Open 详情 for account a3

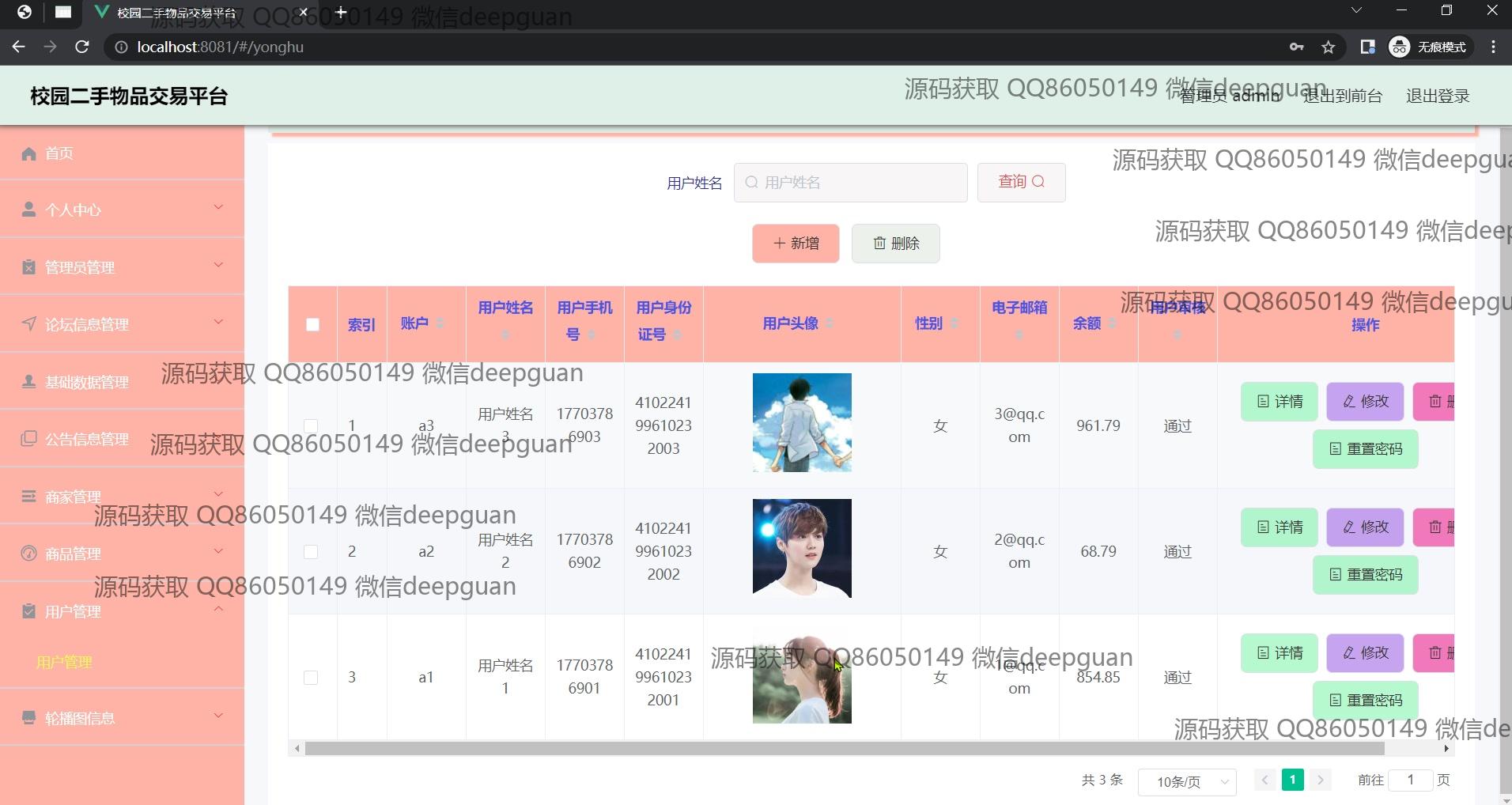coord(1280,402)
